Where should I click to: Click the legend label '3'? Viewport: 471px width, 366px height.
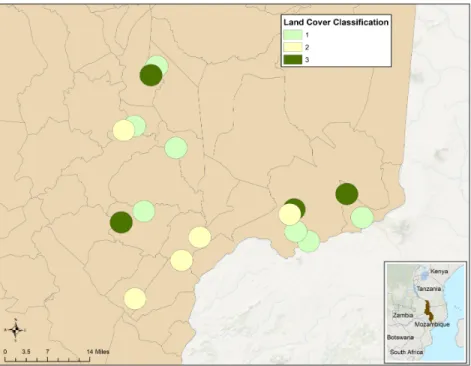click(x=307, y=60)
